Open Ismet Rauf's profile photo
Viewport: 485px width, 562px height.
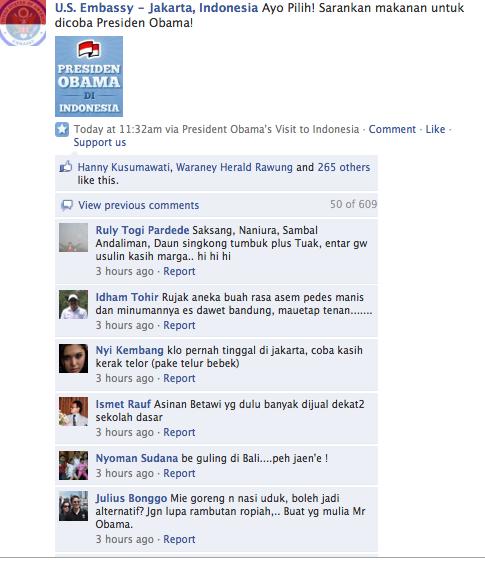click(73, 411)
